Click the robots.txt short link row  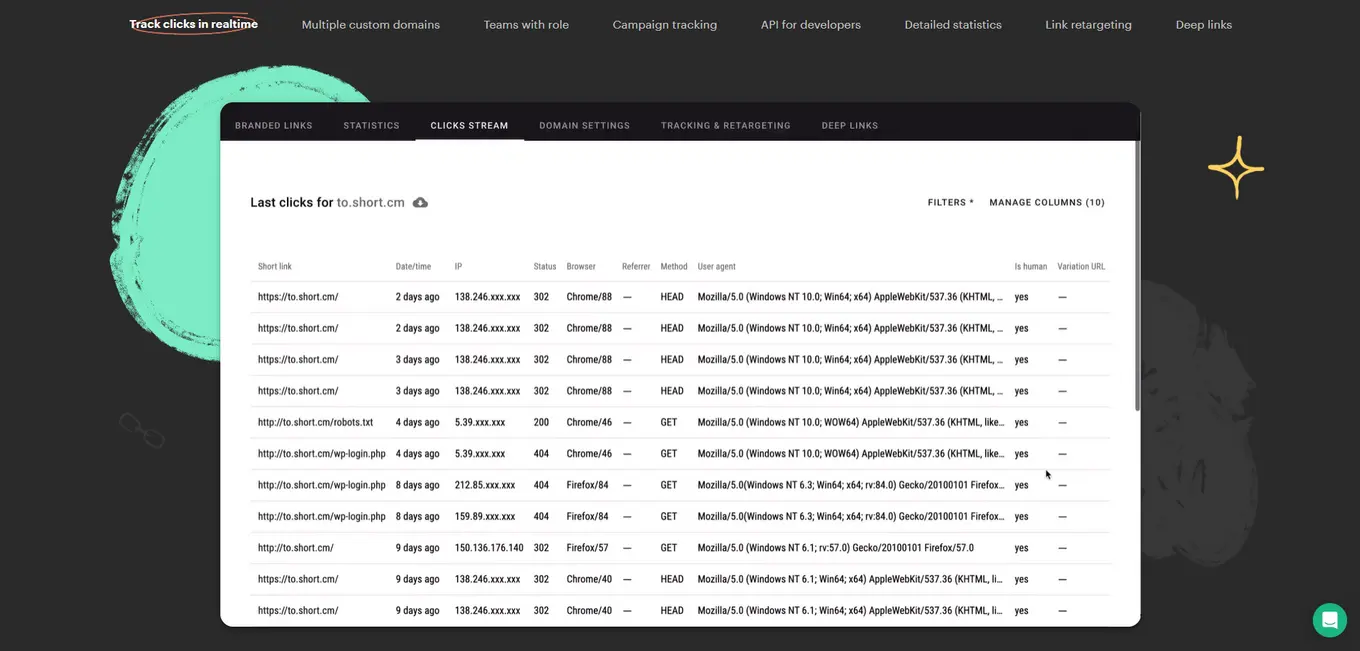[x=315, y=423]
